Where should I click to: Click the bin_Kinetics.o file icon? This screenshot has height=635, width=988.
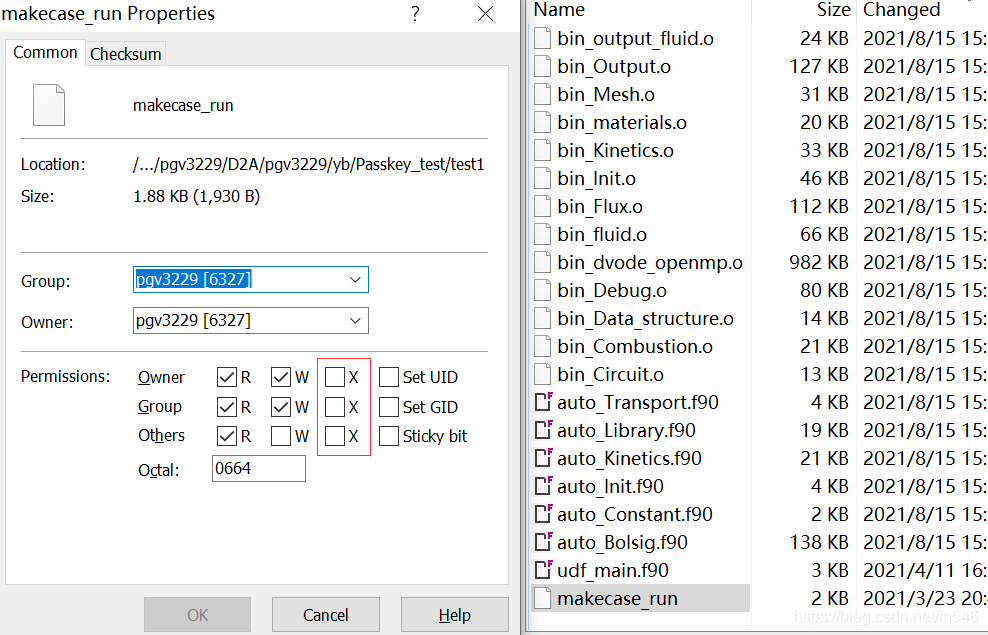(x=543, y=151)
